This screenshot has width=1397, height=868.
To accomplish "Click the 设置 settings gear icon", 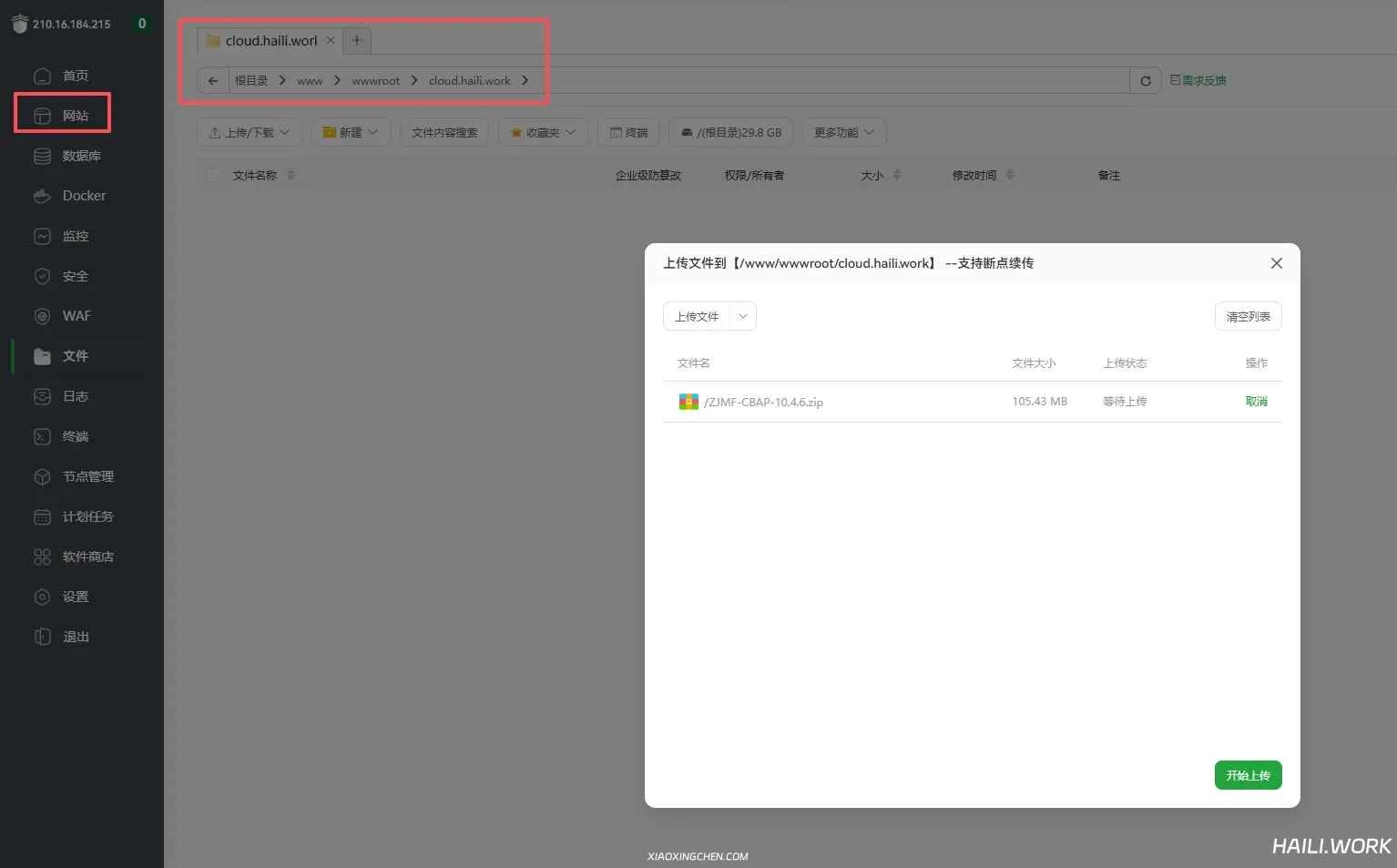I will (x=42, y=597).
